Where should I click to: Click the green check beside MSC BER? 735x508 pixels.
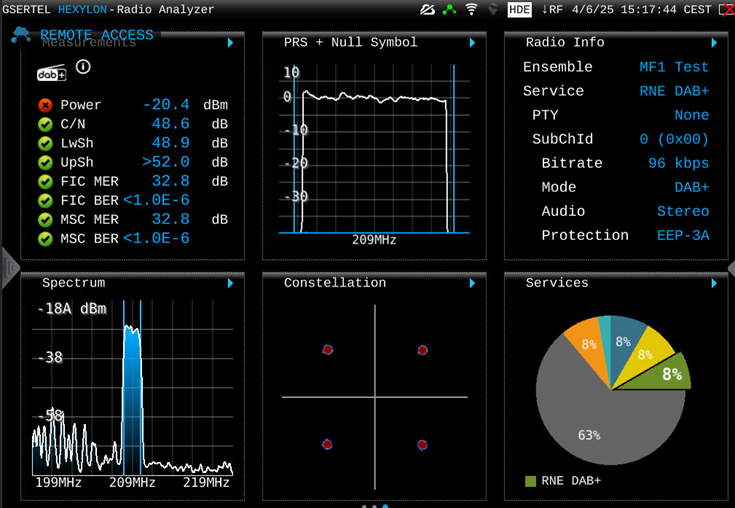[x=45, y=238]
